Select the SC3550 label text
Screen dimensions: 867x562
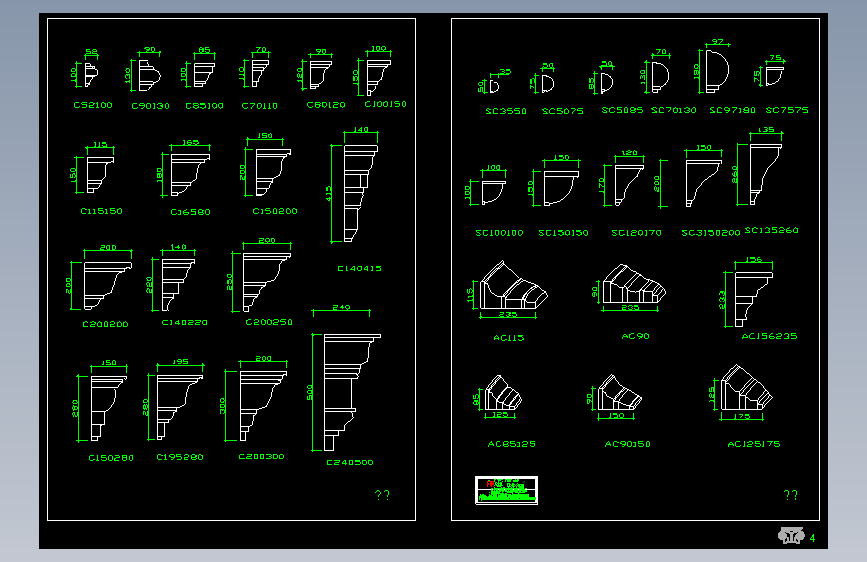(x=506, y=111)
